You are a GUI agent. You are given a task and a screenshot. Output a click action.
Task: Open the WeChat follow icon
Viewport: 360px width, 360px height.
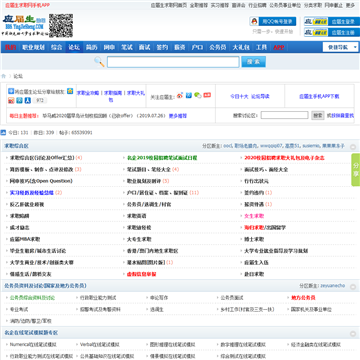(x=198, y=95)
